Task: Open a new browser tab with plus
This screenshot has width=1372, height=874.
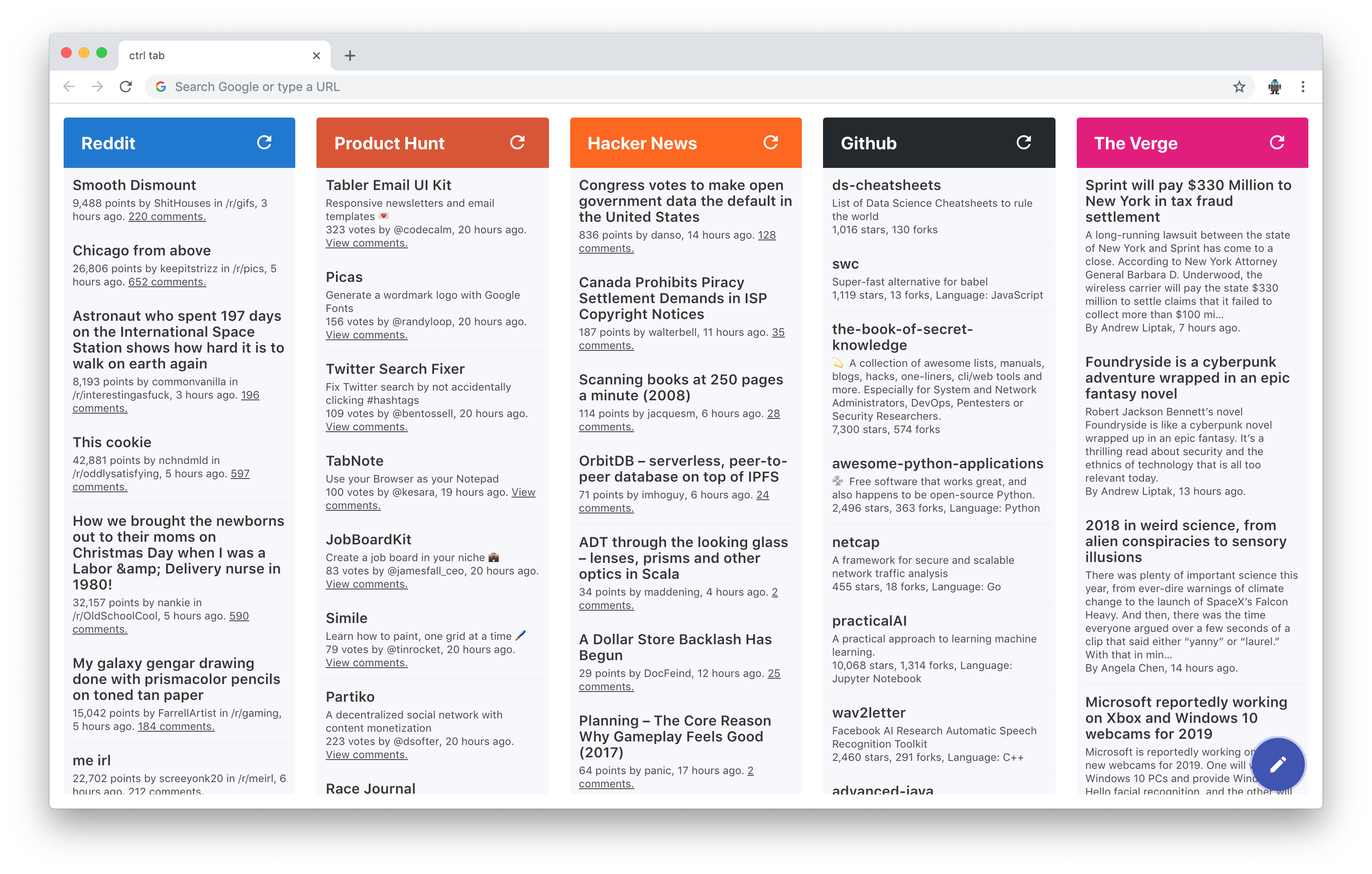Action: [350, 56]
